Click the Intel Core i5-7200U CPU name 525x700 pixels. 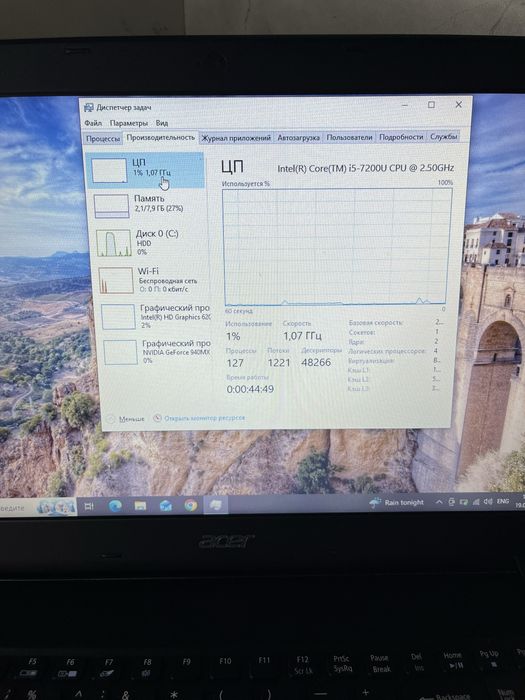click(366, 168)
